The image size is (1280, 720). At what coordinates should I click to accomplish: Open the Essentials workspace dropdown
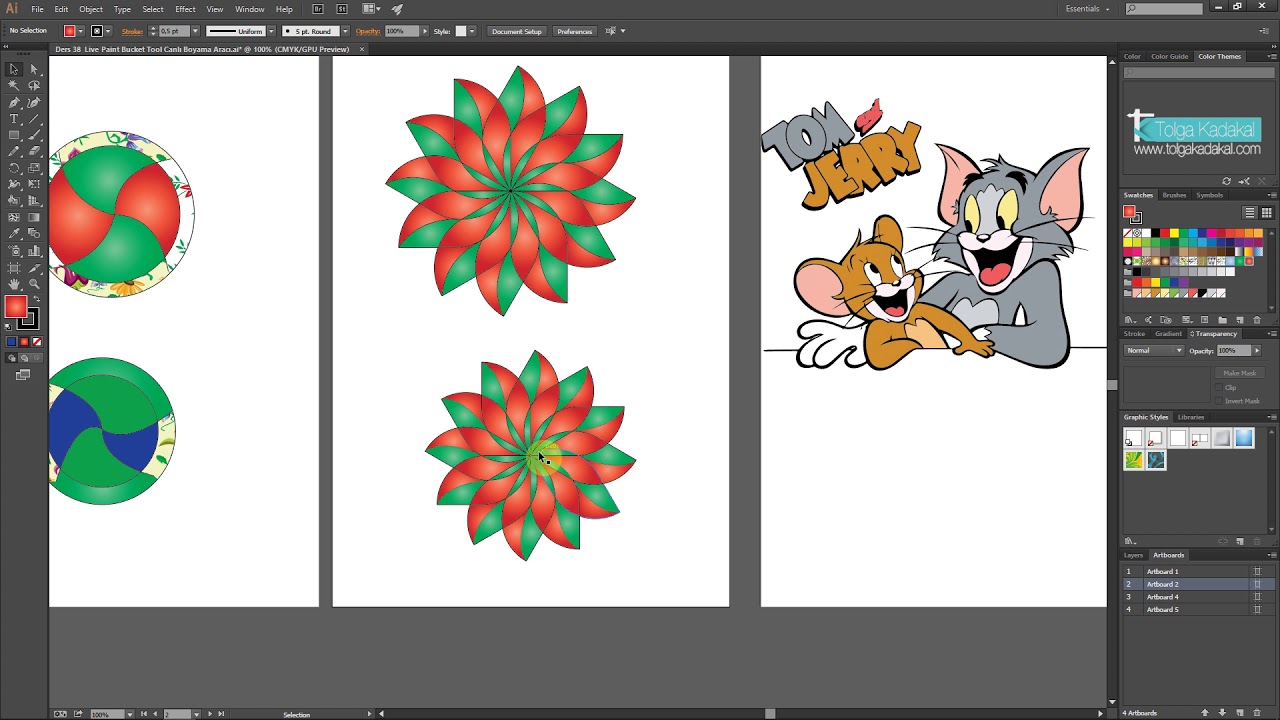pos(1087,9)
